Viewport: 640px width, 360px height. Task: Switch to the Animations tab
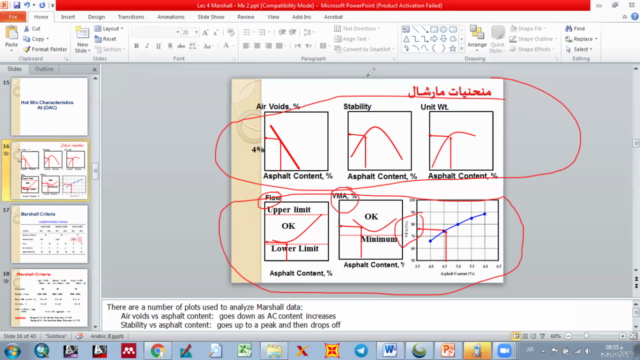171,17
